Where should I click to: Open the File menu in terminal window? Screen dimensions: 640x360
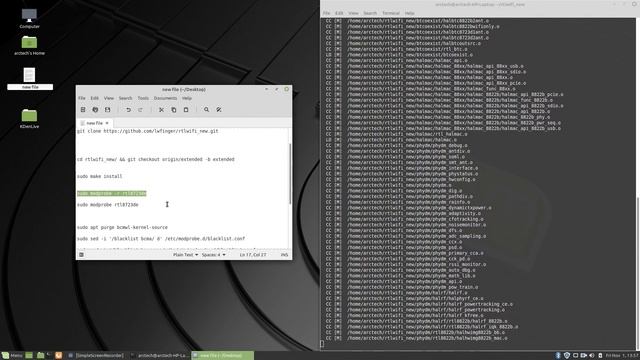tap(327, 13)
